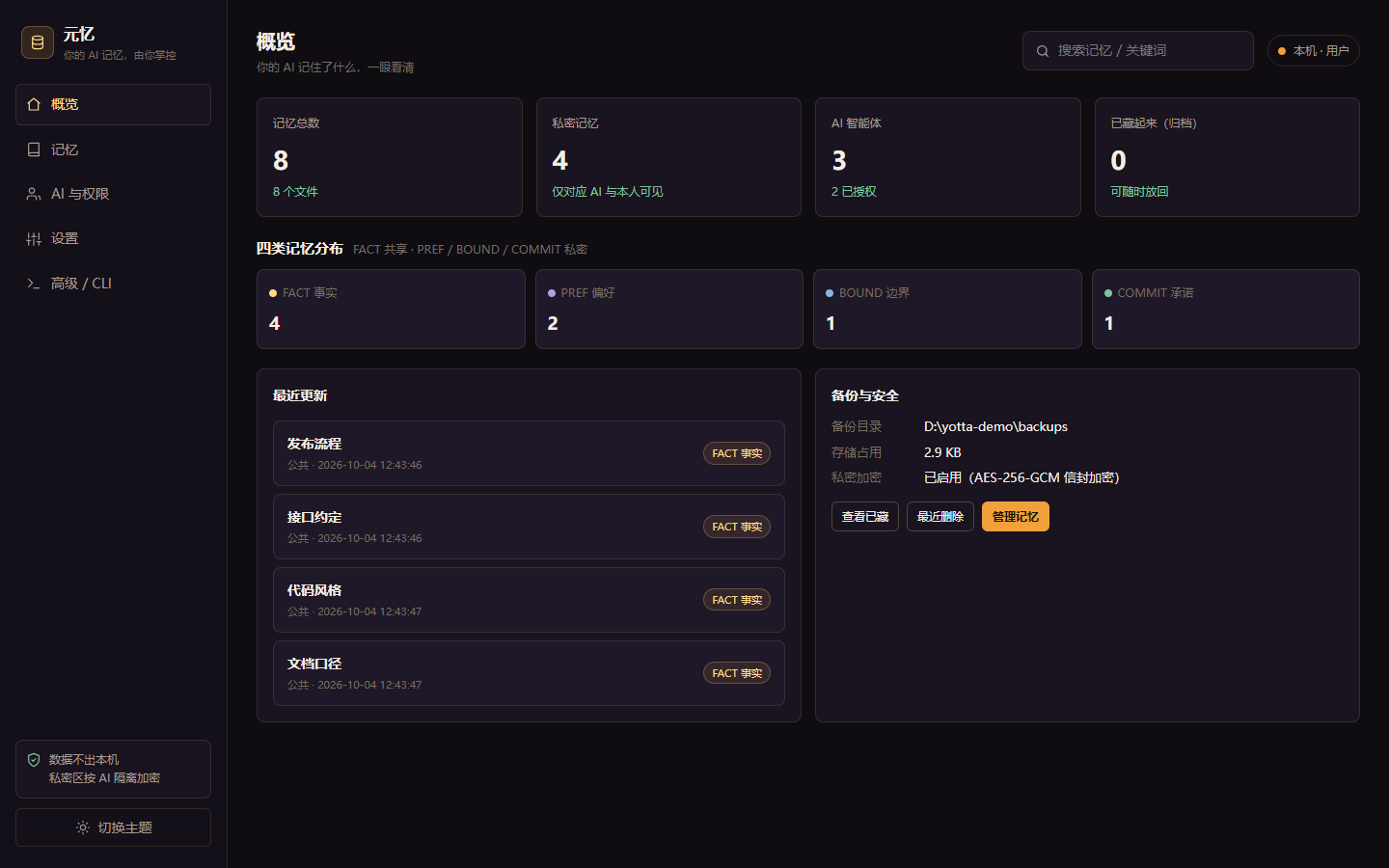This screenshot has width=1389, height=868.
Task: Click the PREF 偏好 distribution card
Action: (669, 309)
